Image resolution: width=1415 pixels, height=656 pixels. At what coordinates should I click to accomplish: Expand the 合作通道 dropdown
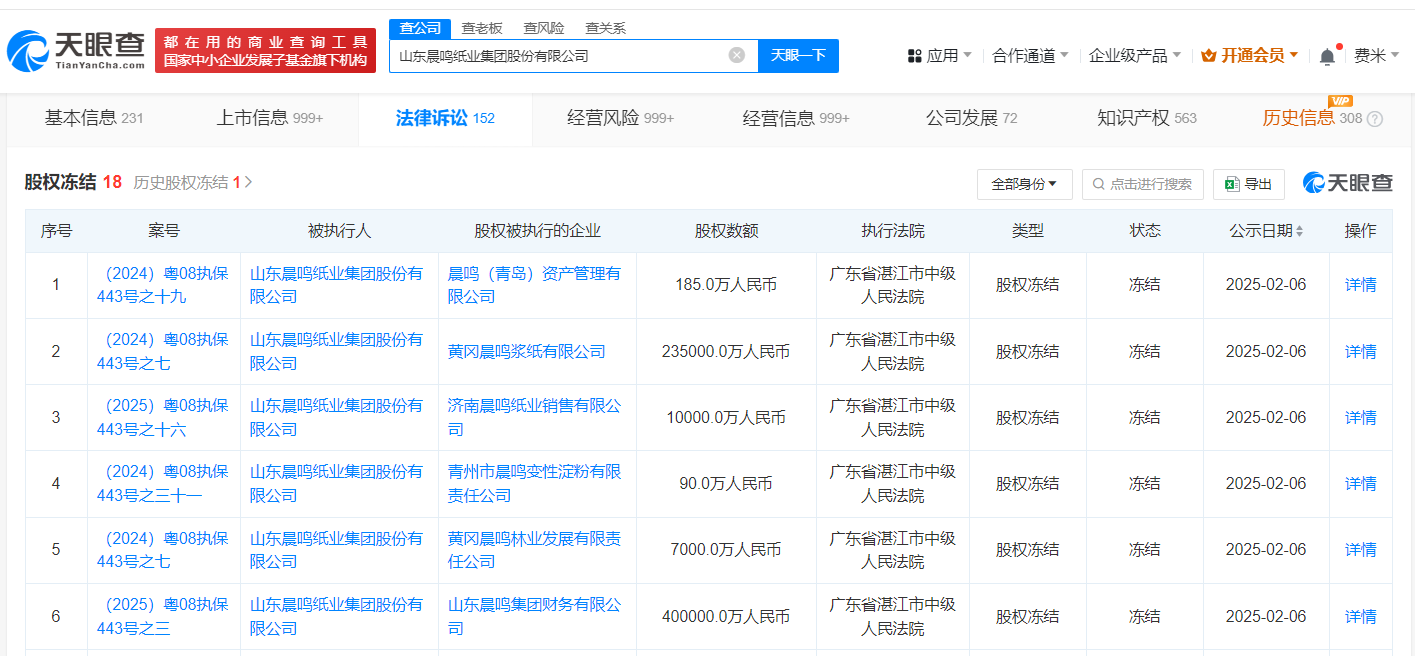pos(1030,56)
